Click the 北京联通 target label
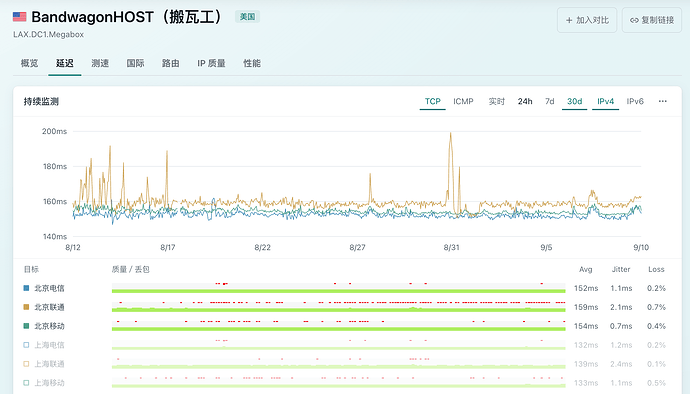Viewport: 690px width, 394px height. tap(49, 307)
